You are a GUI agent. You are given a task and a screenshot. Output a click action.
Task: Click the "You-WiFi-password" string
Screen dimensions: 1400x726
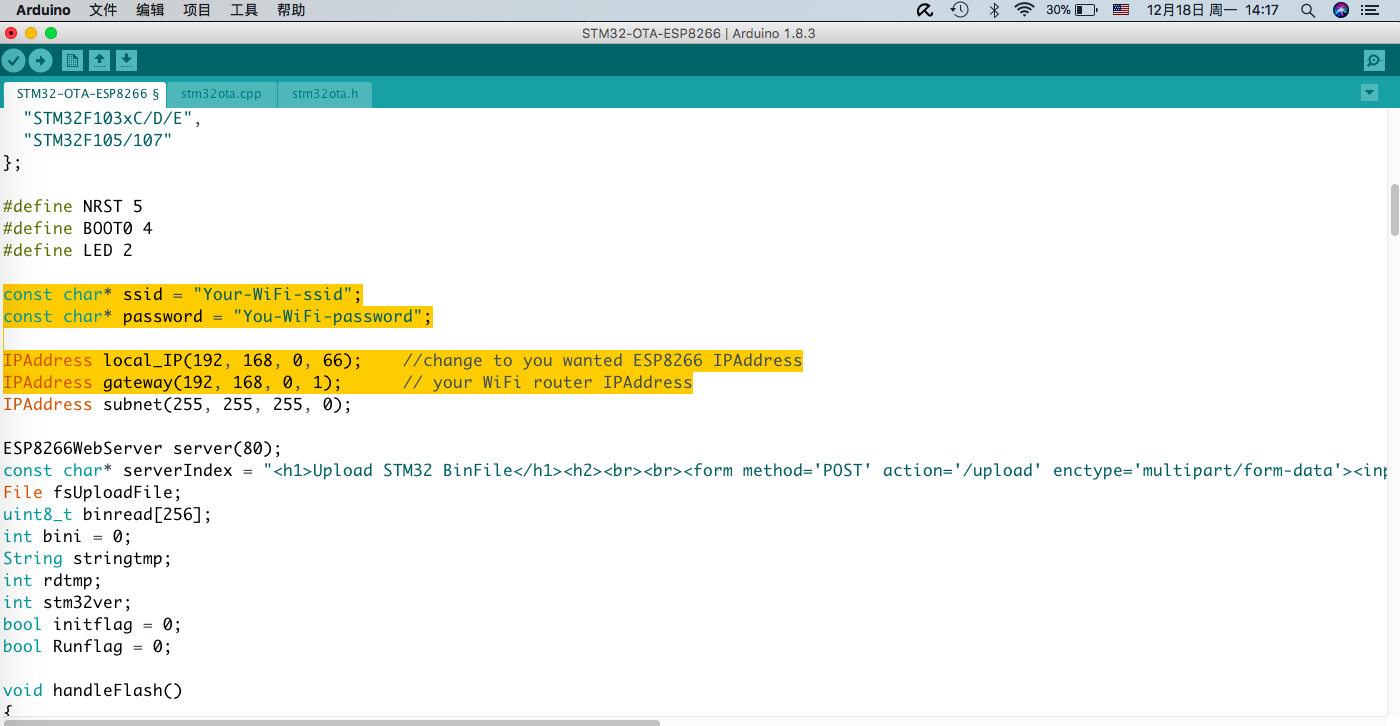click(328, 316)
